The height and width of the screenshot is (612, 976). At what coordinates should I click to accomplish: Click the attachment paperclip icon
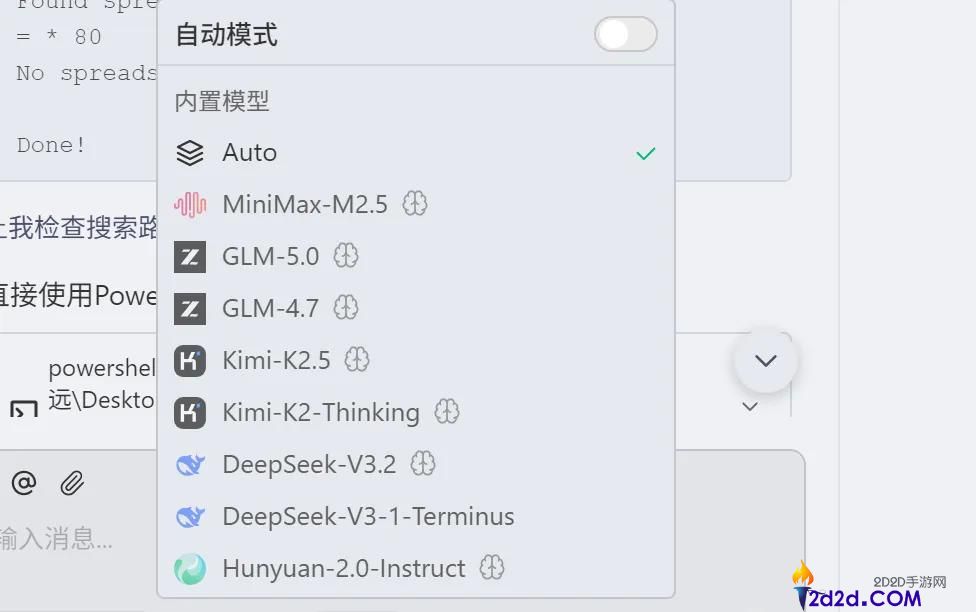coord(71,483)
